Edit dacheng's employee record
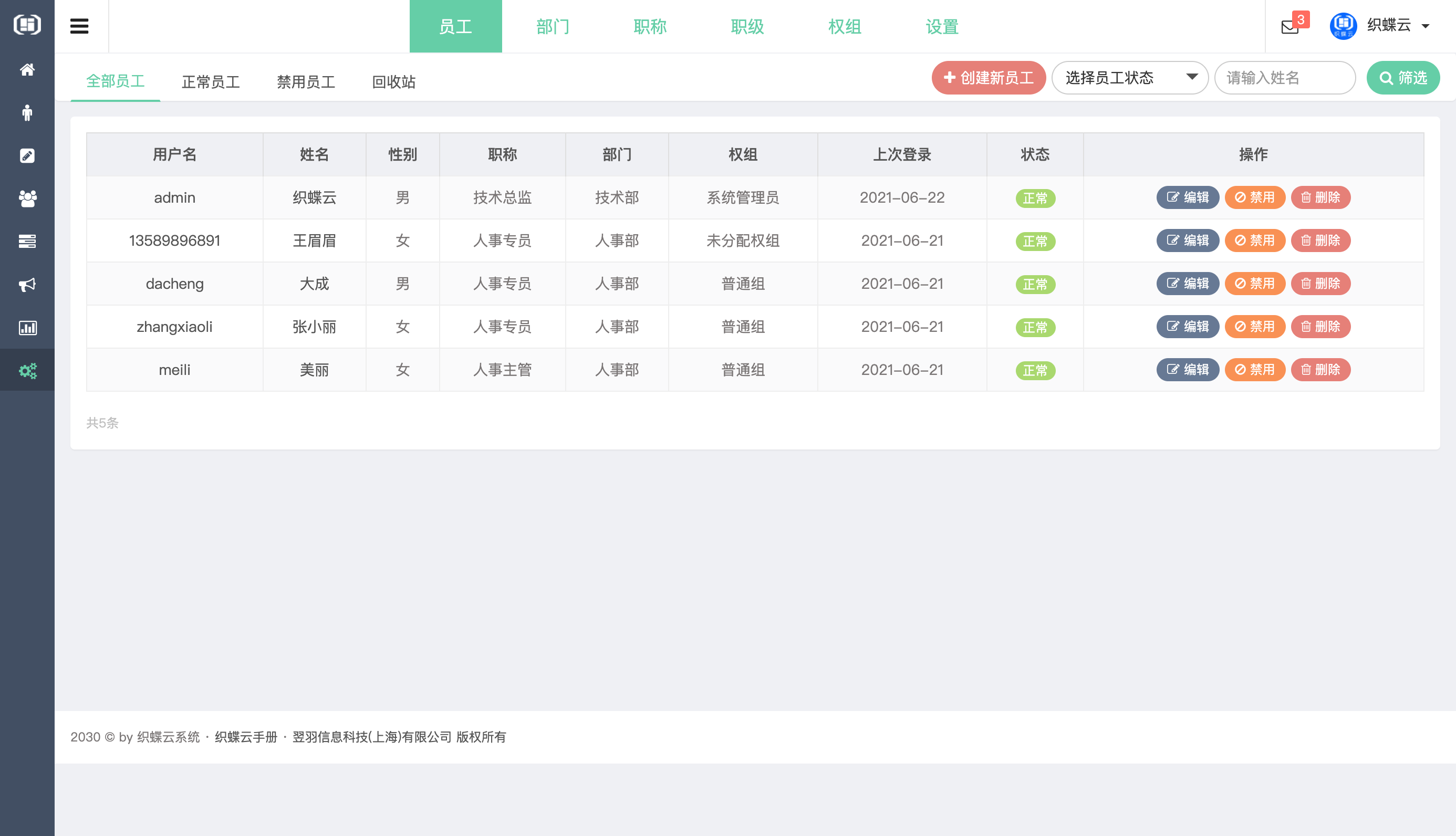This screenshot has height=836, width=1456. click(1187, 283)
